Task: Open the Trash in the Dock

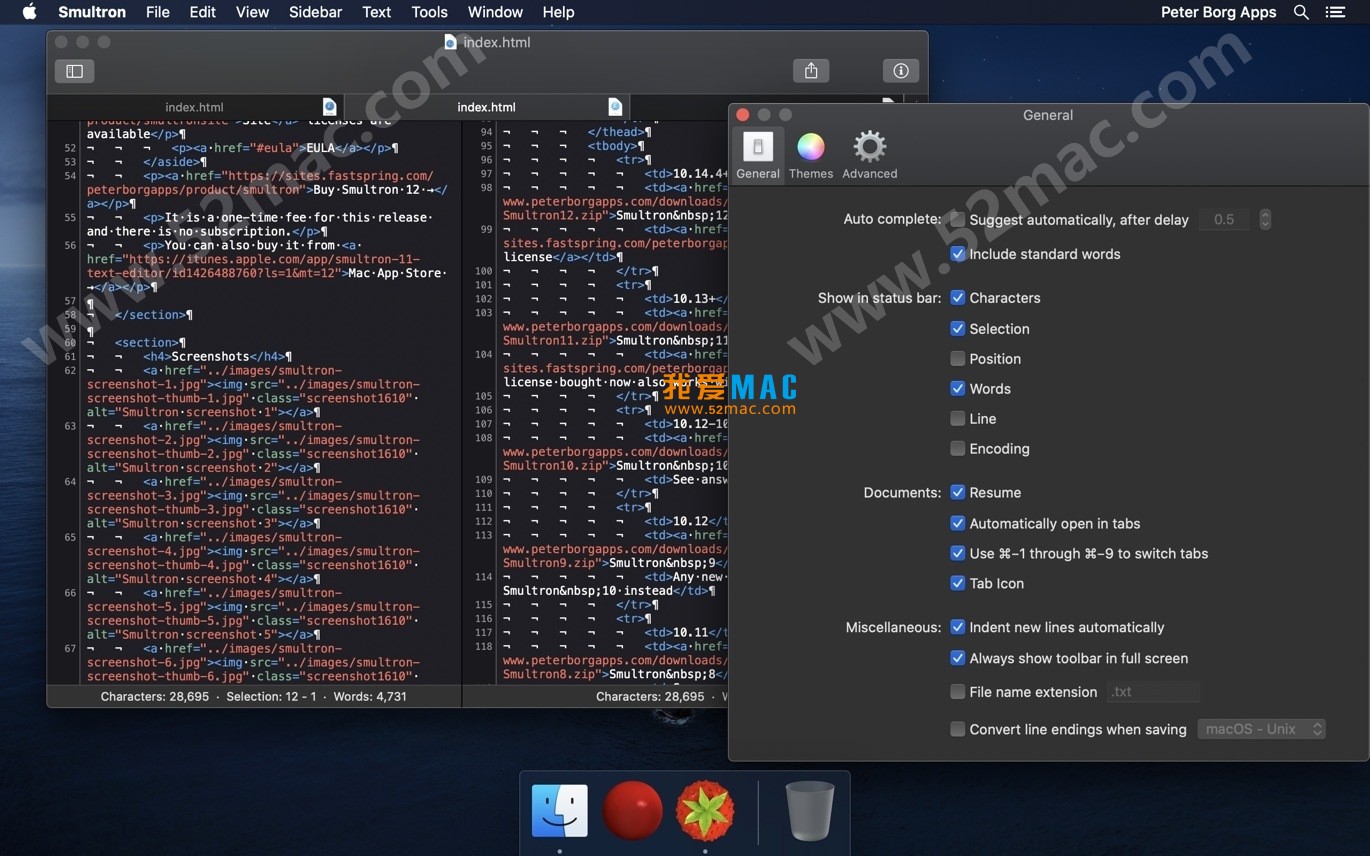Action: (x=809, y=811)
